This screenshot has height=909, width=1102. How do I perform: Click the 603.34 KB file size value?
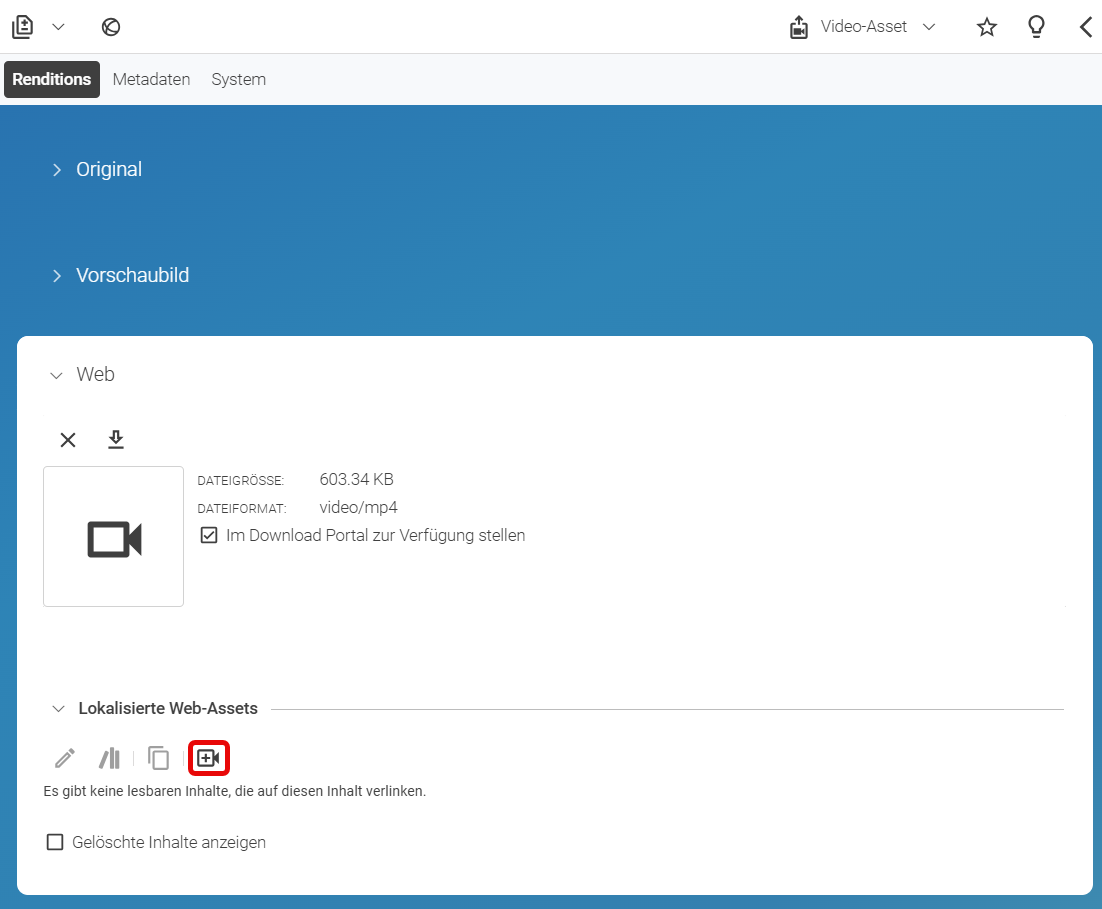point(356,479)
